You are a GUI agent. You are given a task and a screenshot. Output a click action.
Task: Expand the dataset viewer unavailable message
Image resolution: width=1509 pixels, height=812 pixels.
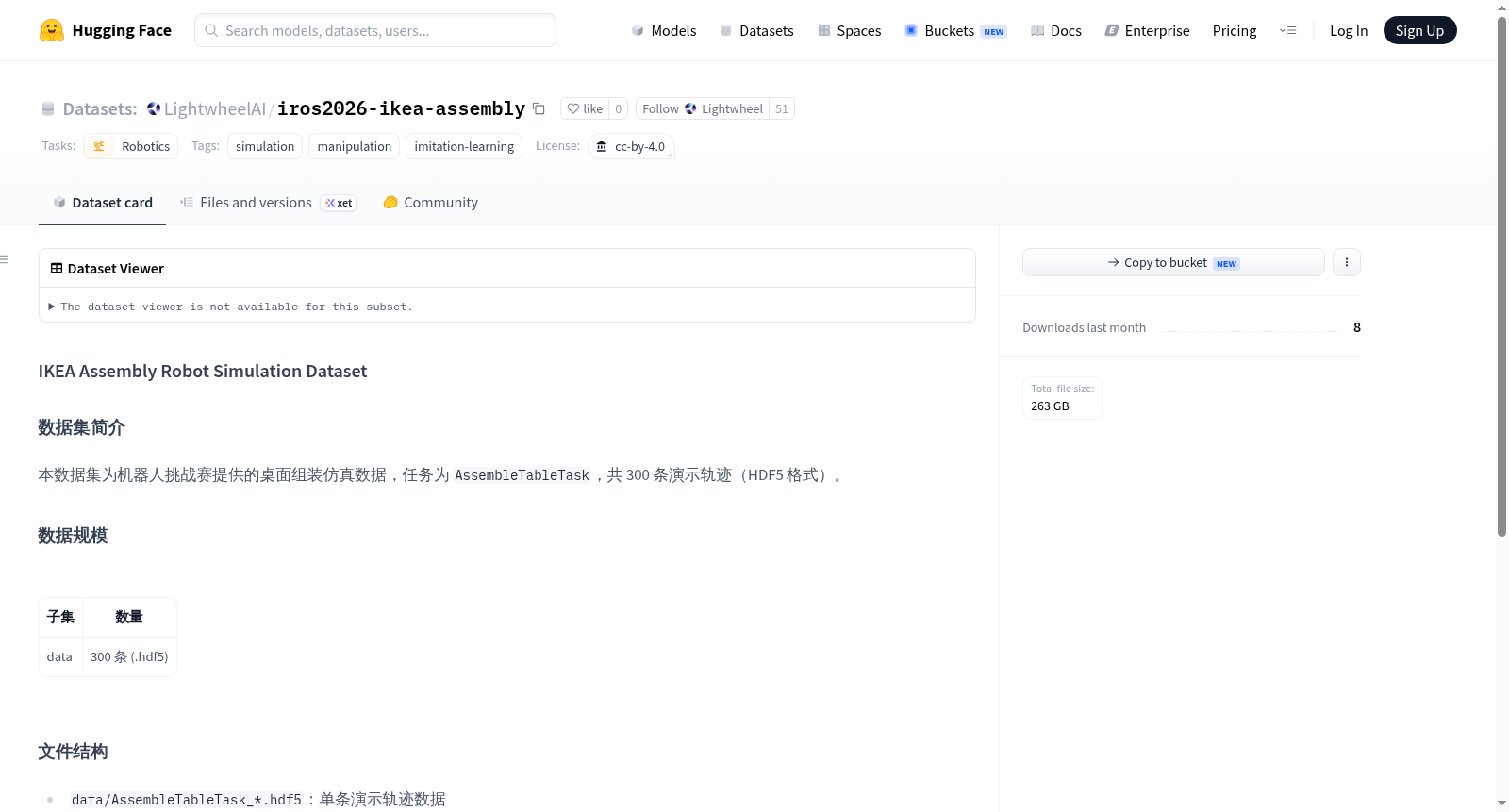pyautogui.click(x=231, y=307)
